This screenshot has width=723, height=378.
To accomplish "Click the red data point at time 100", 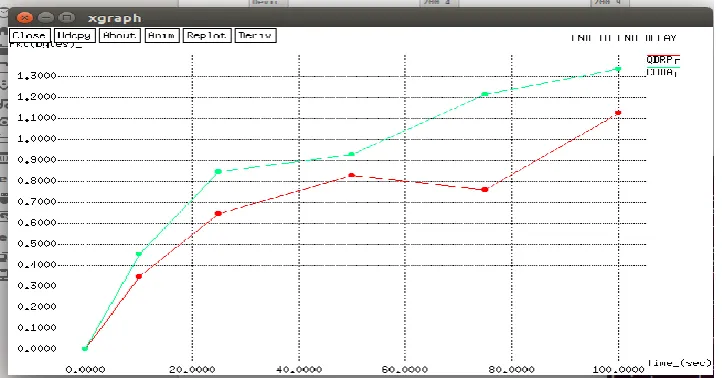I will pyautogui.click(x=618, y=113).
